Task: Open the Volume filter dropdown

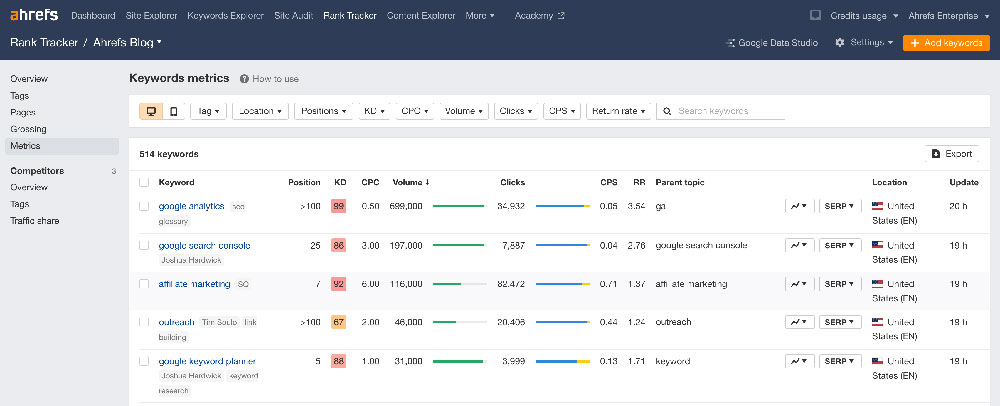Action: coord(464,111)
